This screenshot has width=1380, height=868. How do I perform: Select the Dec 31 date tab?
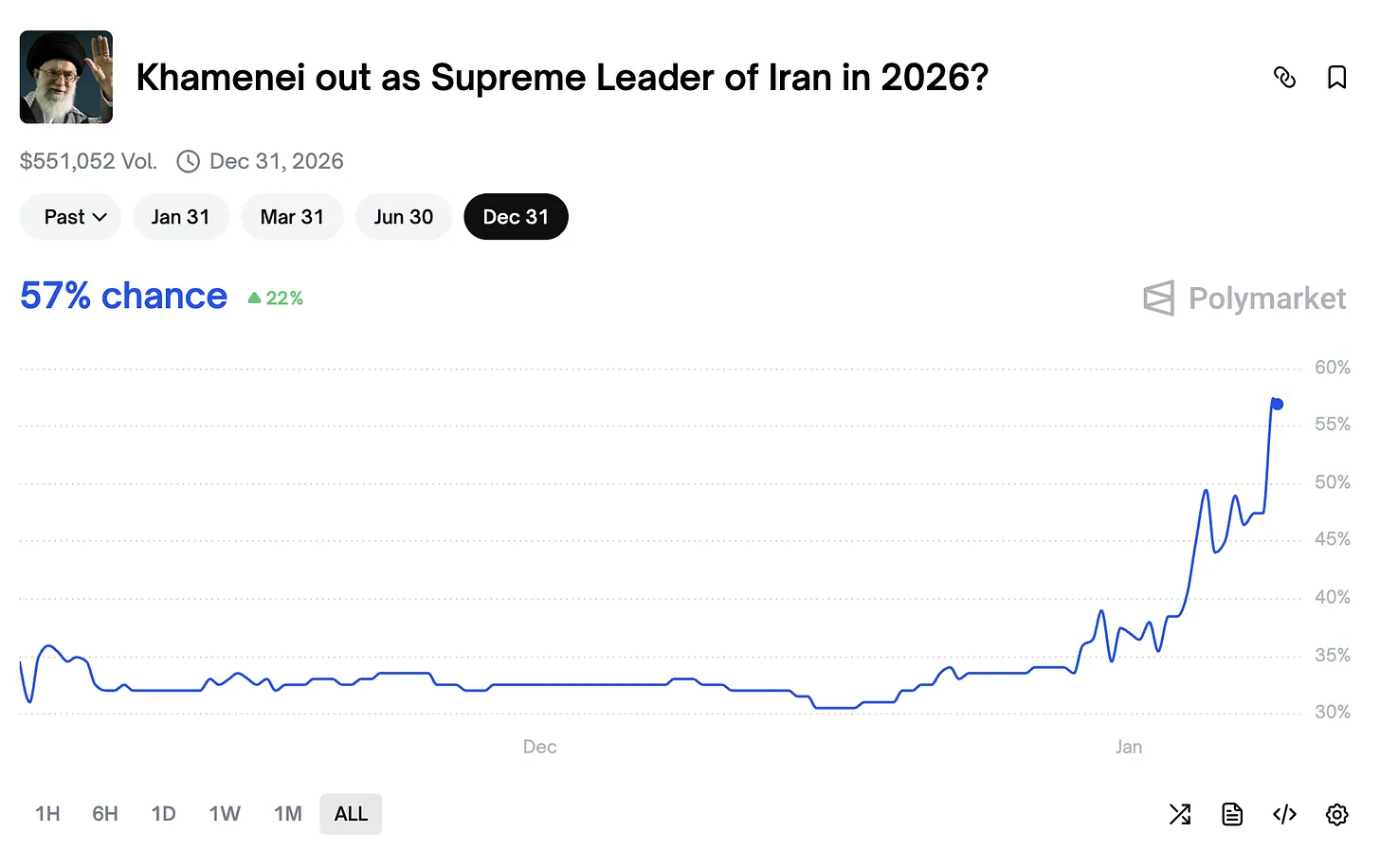click(516, 217)
